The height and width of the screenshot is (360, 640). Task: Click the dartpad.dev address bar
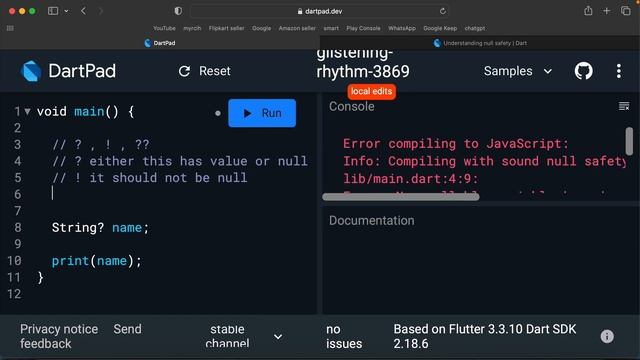[x=320, y=11]
